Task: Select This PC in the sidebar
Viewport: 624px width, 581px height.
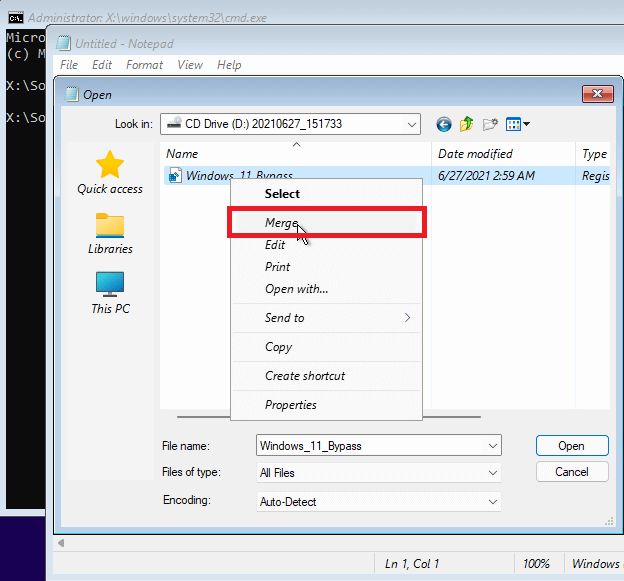Action: [x=110, y=293]
